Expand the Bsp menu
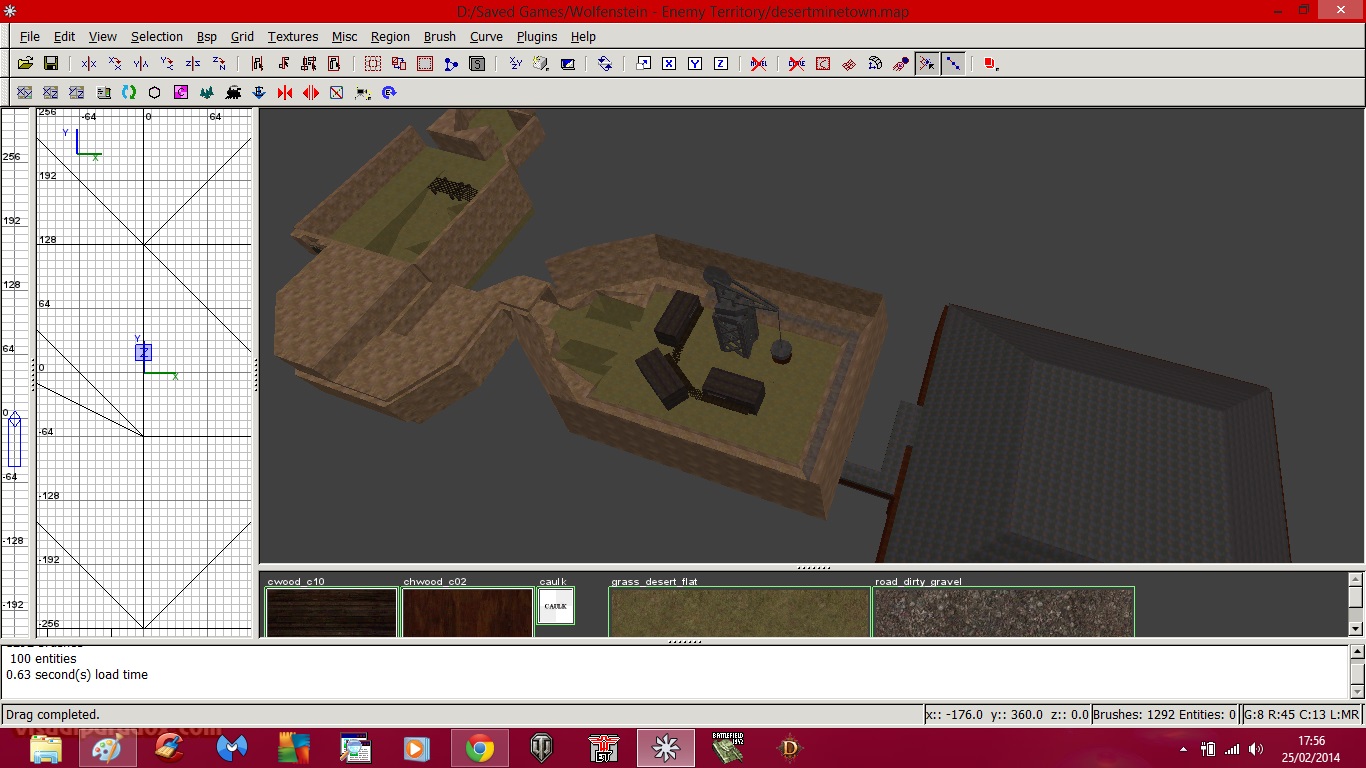This screenshot has width=1366, height=768. pos(206,36)
